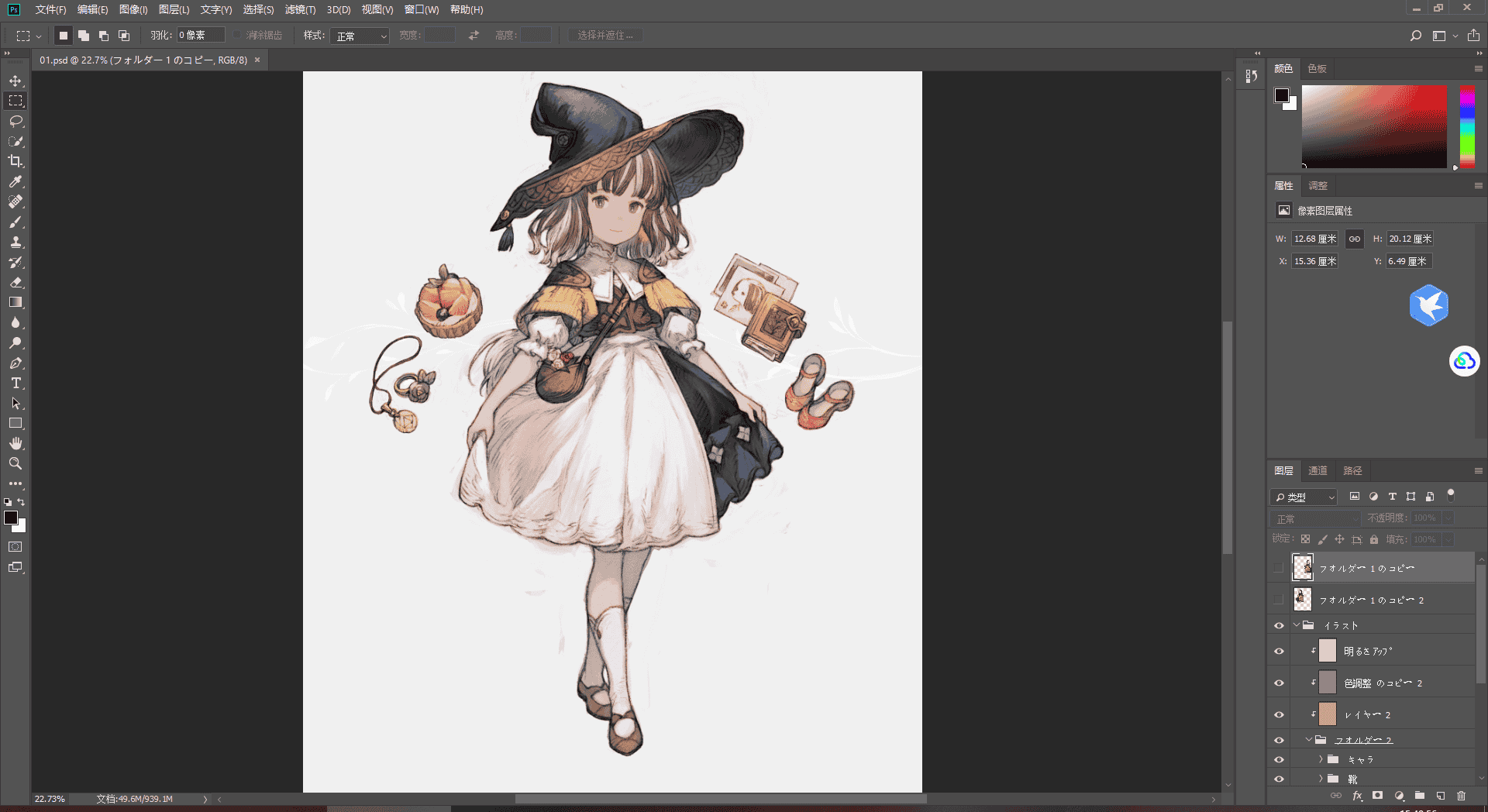Image resolution: width=1488 pixels, height=812 pixels.
Task: Select the Eyedropper tool
Action: (x=15, y=181)
